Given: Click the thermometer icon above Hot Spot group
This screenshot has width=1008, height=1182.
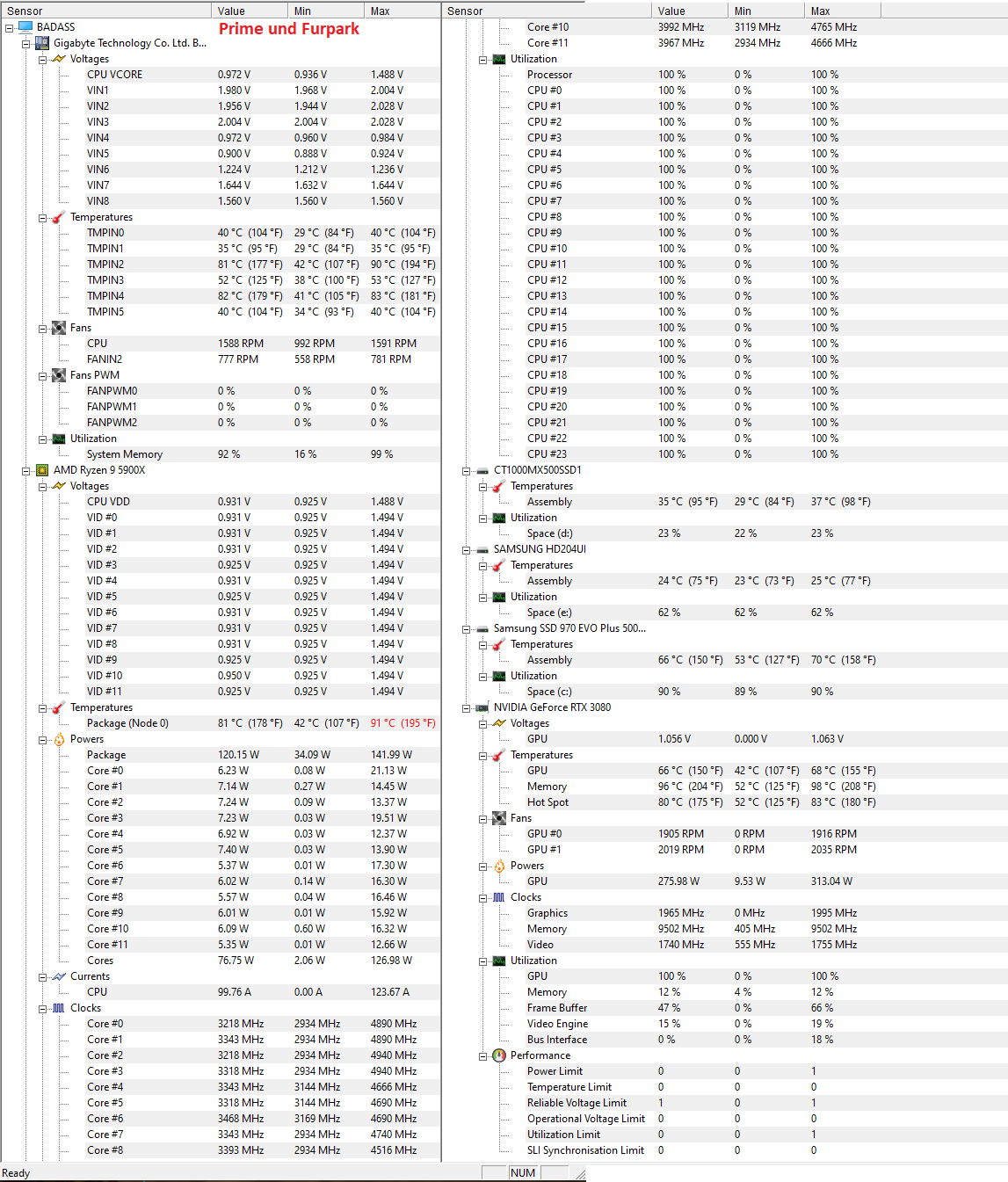Looking at the screenshot, I should click(499, 755).
